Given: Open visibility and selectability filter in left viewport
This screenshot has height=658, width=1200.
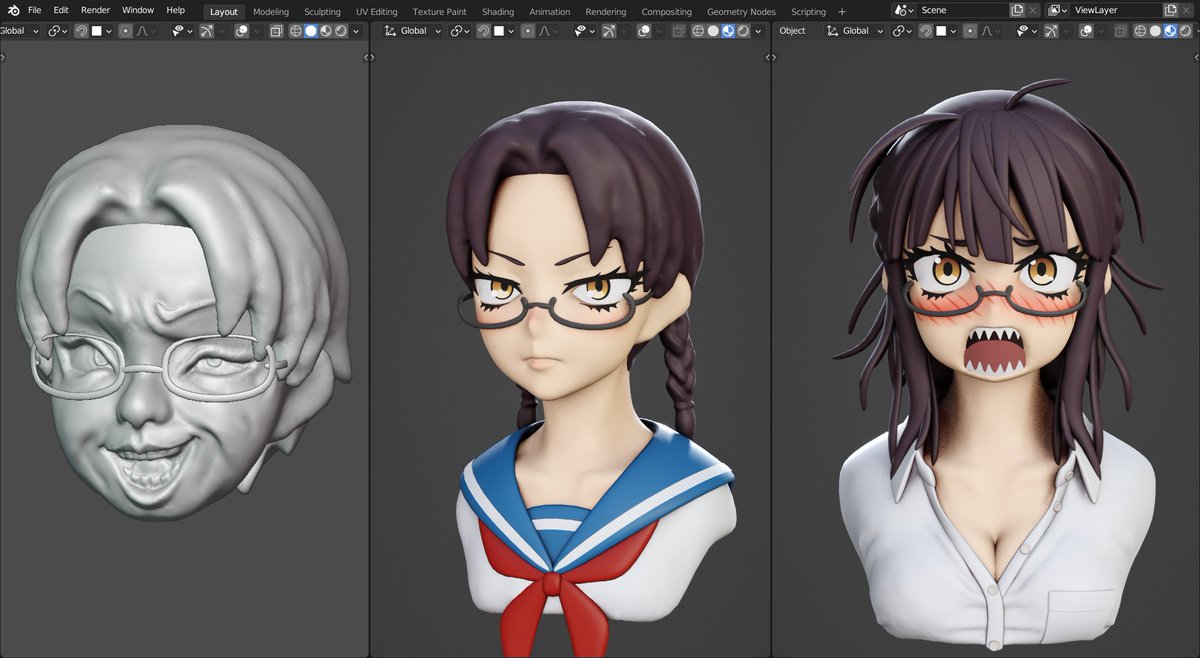Looking at the screenshot, I should click(182, 31).
